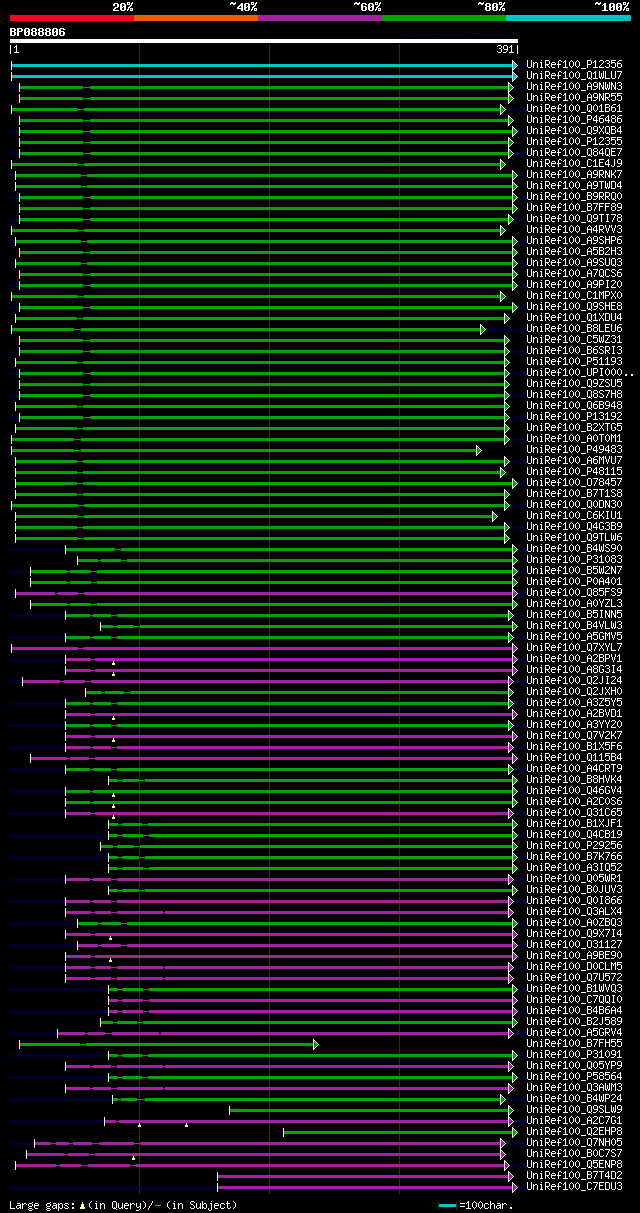Image resolution: width=640 pixels, height=1213 pixels.
Task: Open hit UniRef100_Q1WLU7
Action: pos(574,75)
